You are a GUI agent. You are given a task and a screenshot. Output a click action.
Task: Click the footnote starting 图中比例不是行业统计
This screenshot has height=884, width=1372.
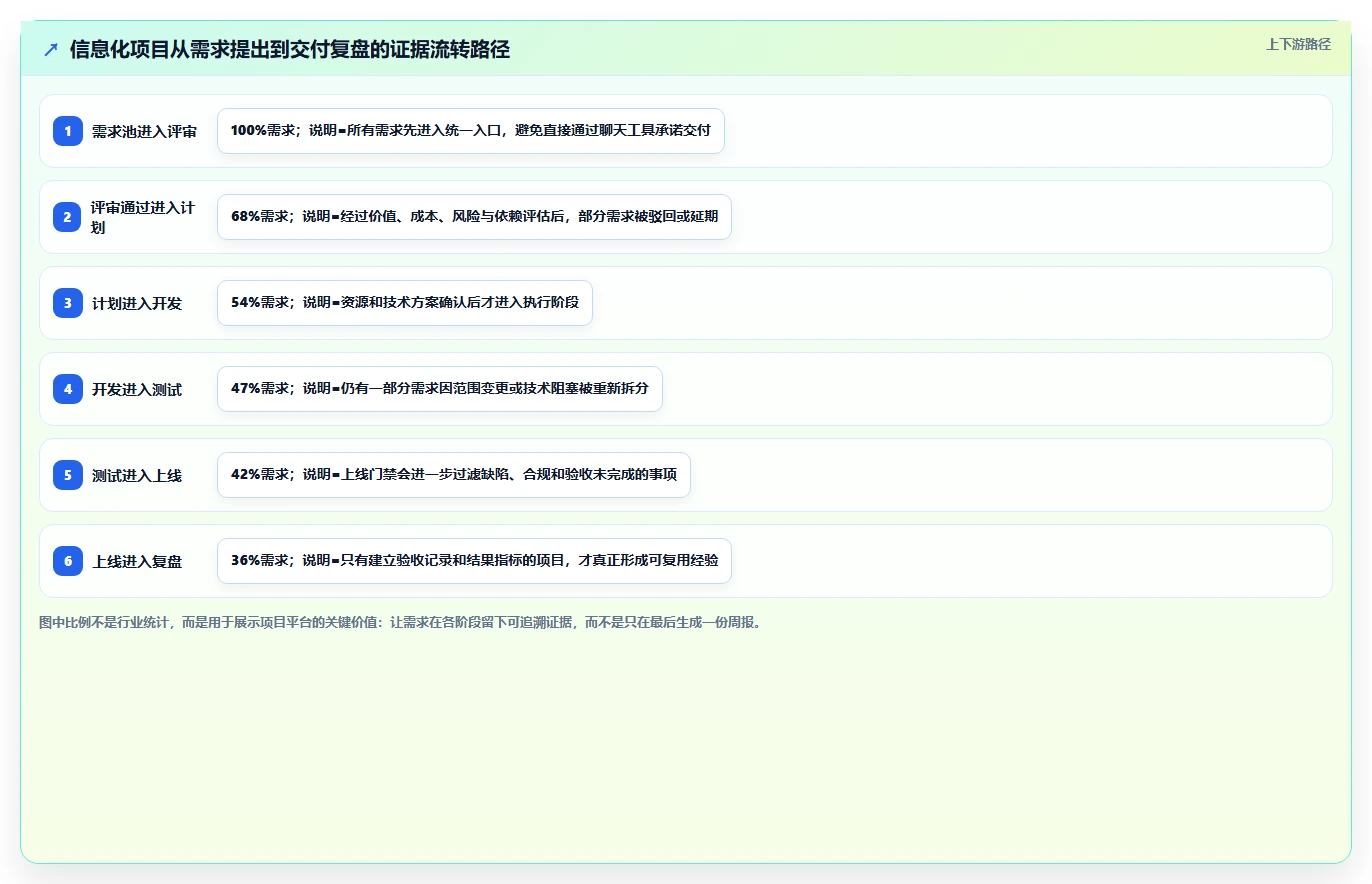click(x=400, y=622)
